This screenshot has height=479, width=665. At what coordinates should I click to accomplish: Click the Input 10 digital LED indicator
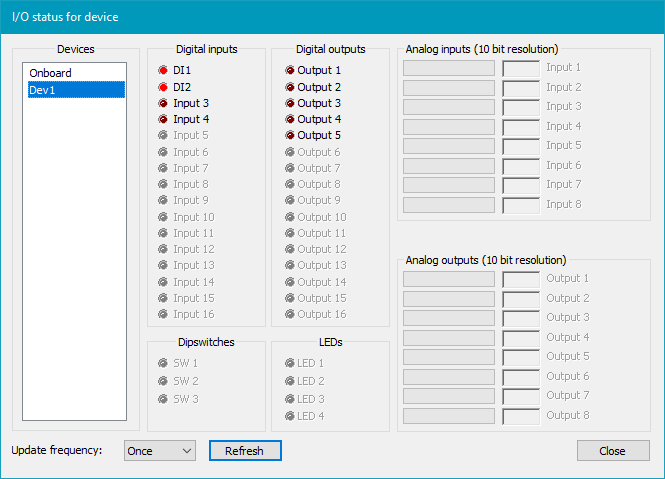[x=163, y=217]
